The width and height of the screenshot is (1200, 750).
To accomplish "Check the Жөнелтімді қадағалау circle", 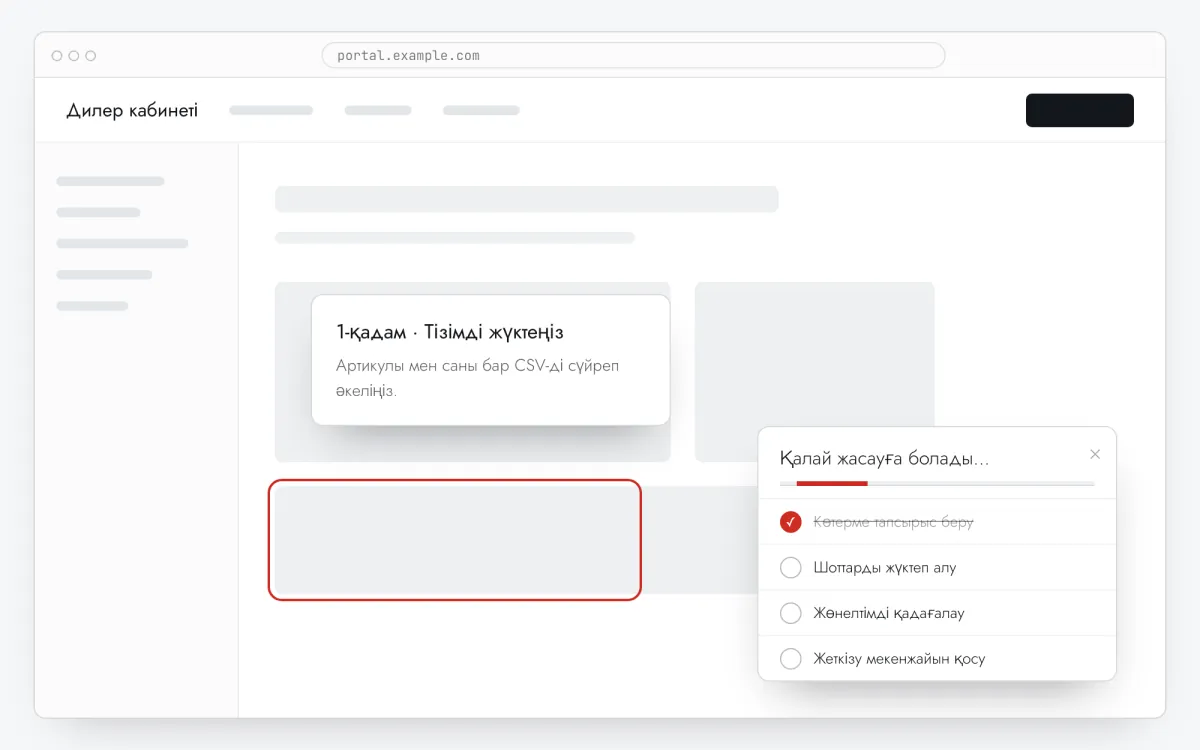I will pos(790,613).
